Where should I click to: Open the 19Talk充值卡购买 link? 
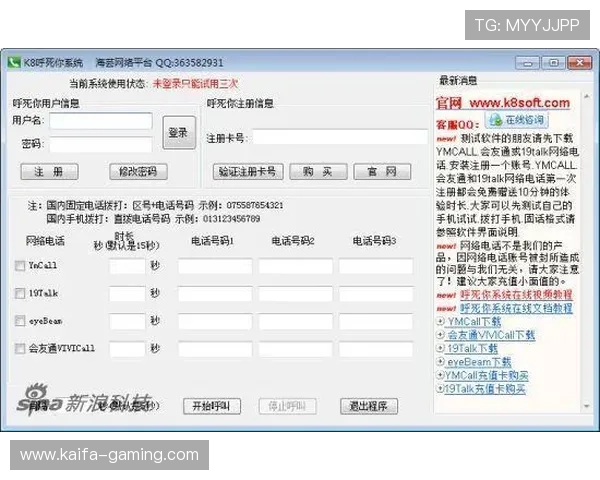pos(485,389)
